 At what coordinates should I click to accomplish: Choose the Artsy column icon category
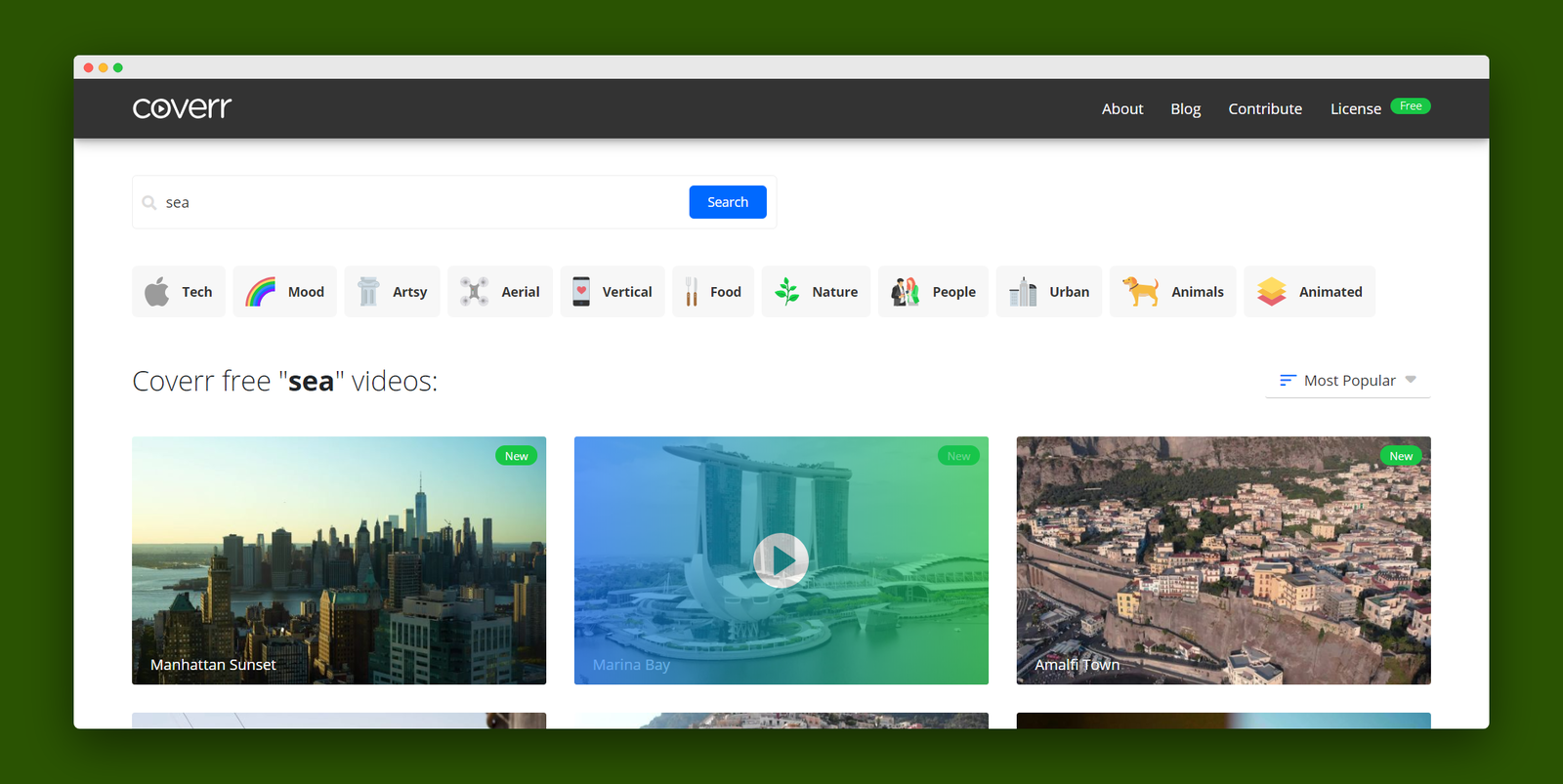click(x=392, y=292)
